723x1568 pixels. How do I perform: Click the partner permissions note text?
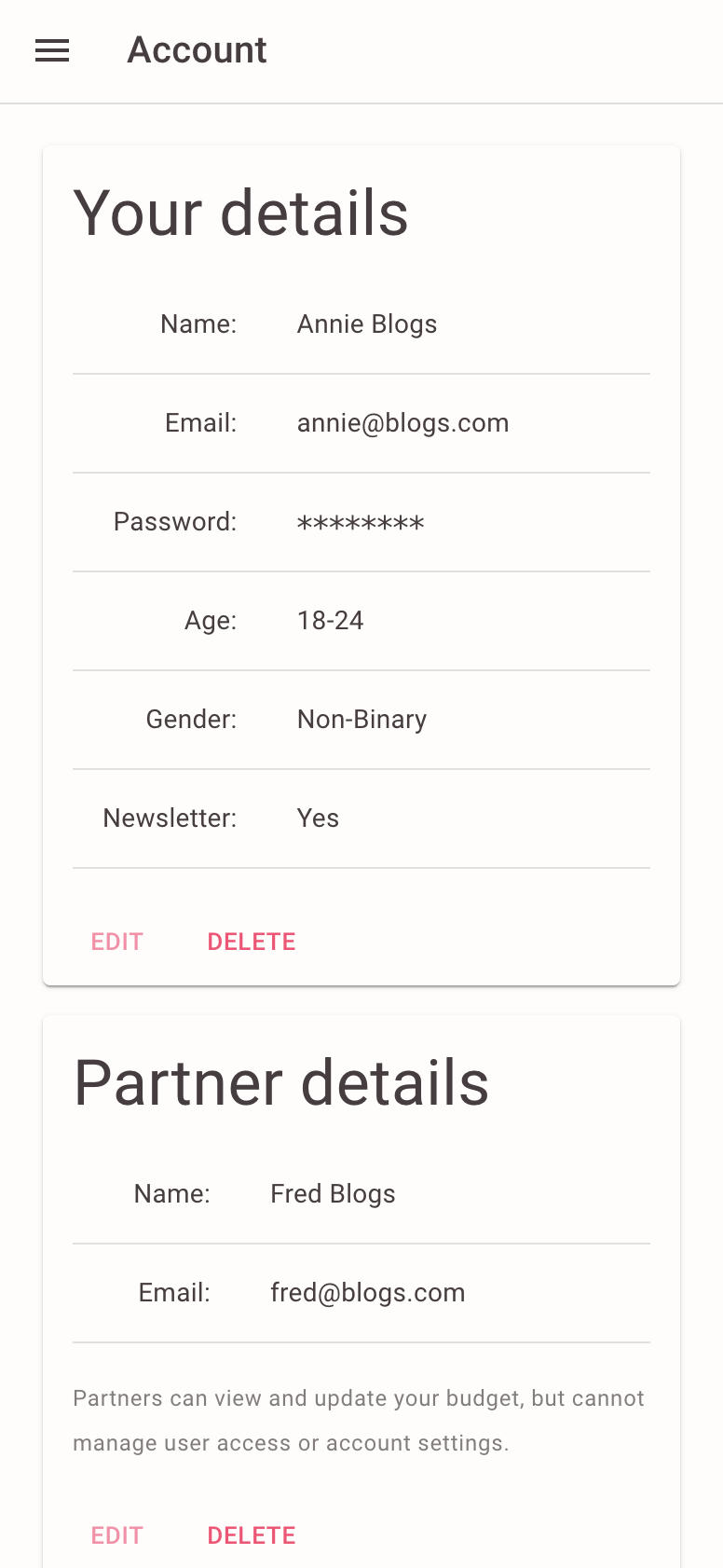359,1421
